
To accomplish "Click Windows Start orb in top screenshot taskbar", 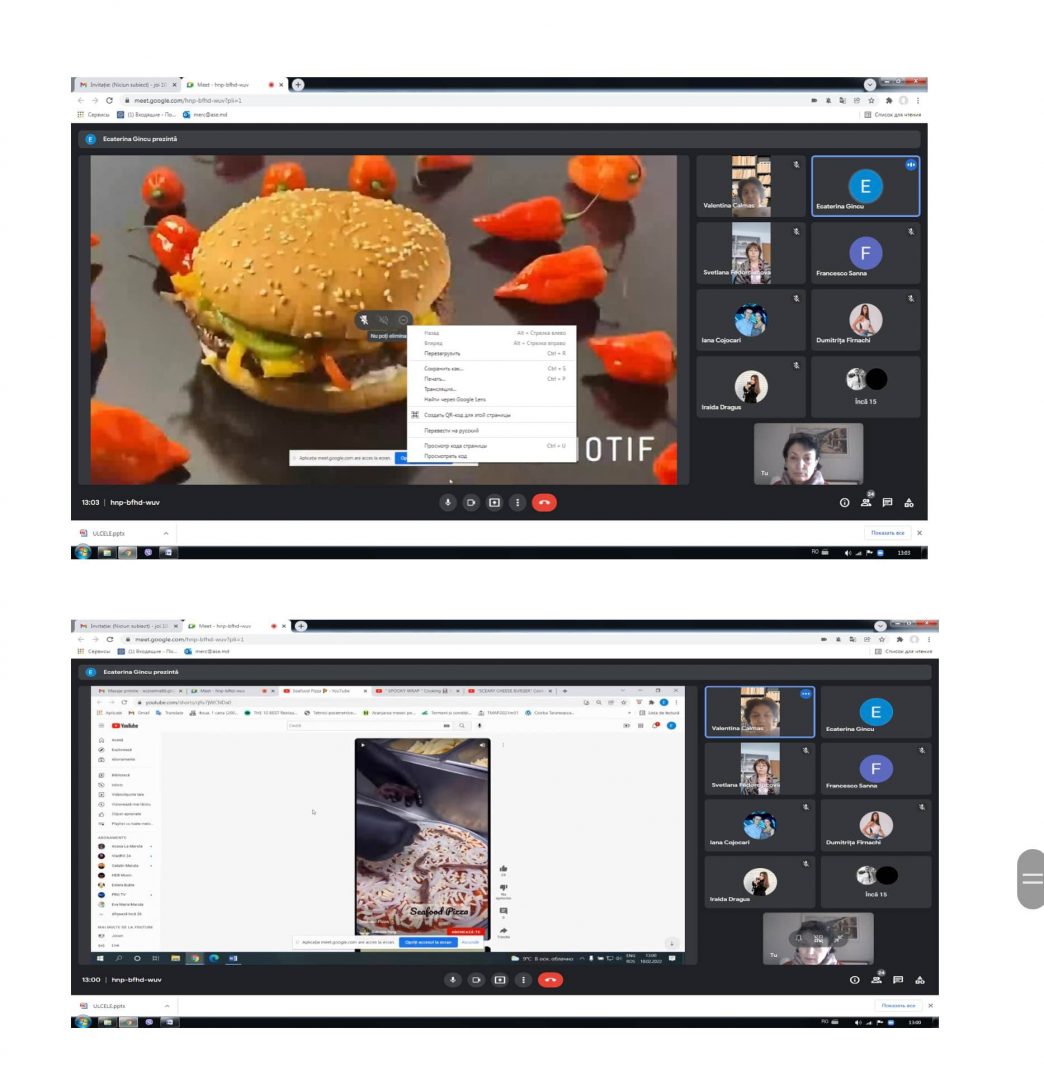I will pyautogui.click(x=84, y=552).
